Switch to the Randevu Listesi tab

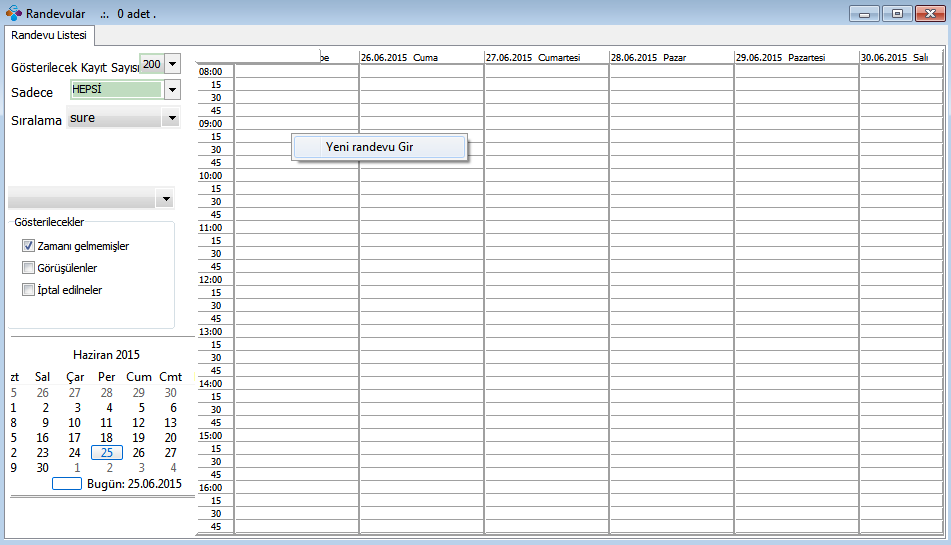click(49, 35)
